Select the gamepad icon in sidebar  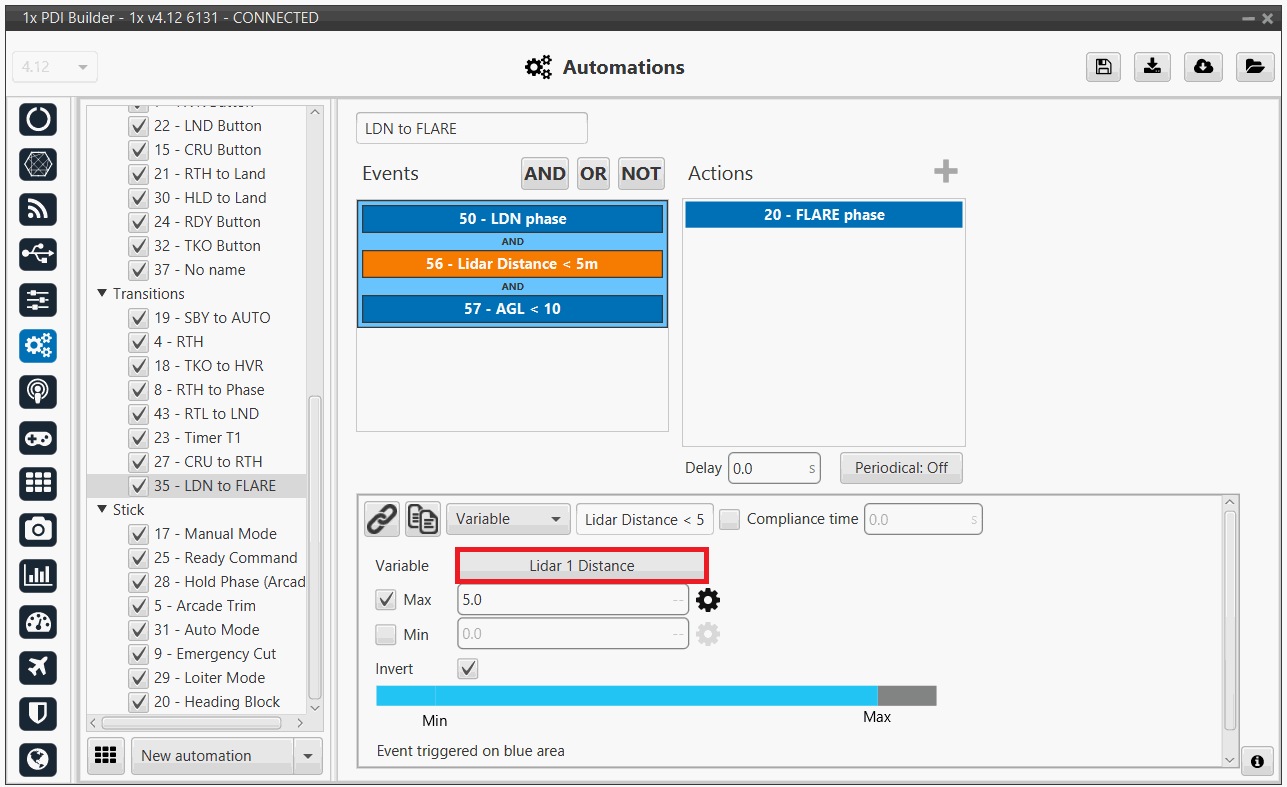(38, 438)
